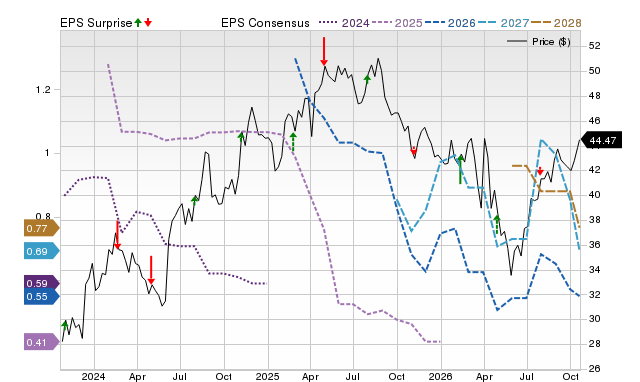Click the 1.2 EPS axis label

coord(43,90)
